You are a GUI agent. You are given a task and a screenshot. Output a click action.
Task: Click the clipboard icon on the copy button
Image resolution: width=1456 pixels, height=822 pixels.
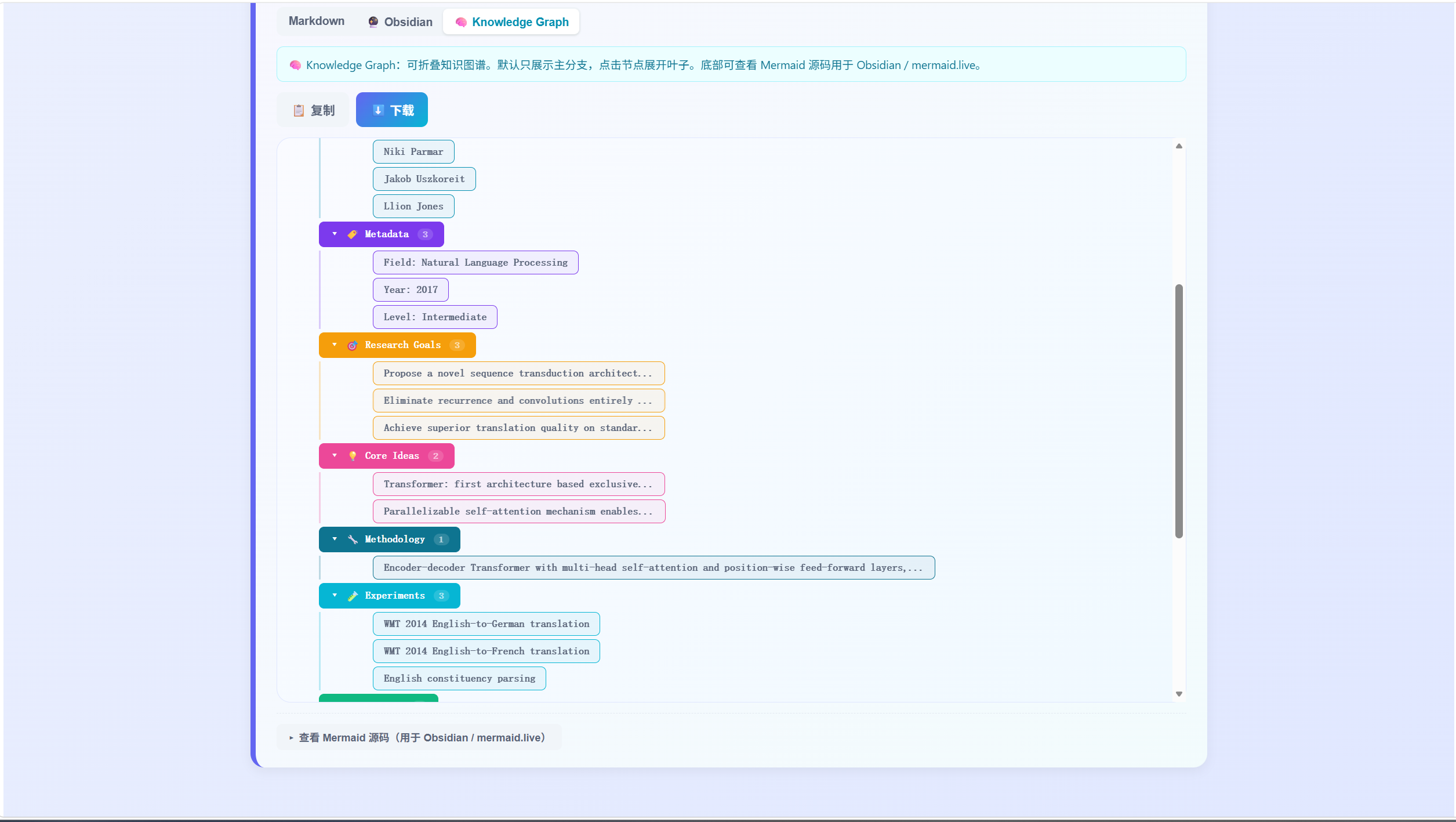coord(299,110)
